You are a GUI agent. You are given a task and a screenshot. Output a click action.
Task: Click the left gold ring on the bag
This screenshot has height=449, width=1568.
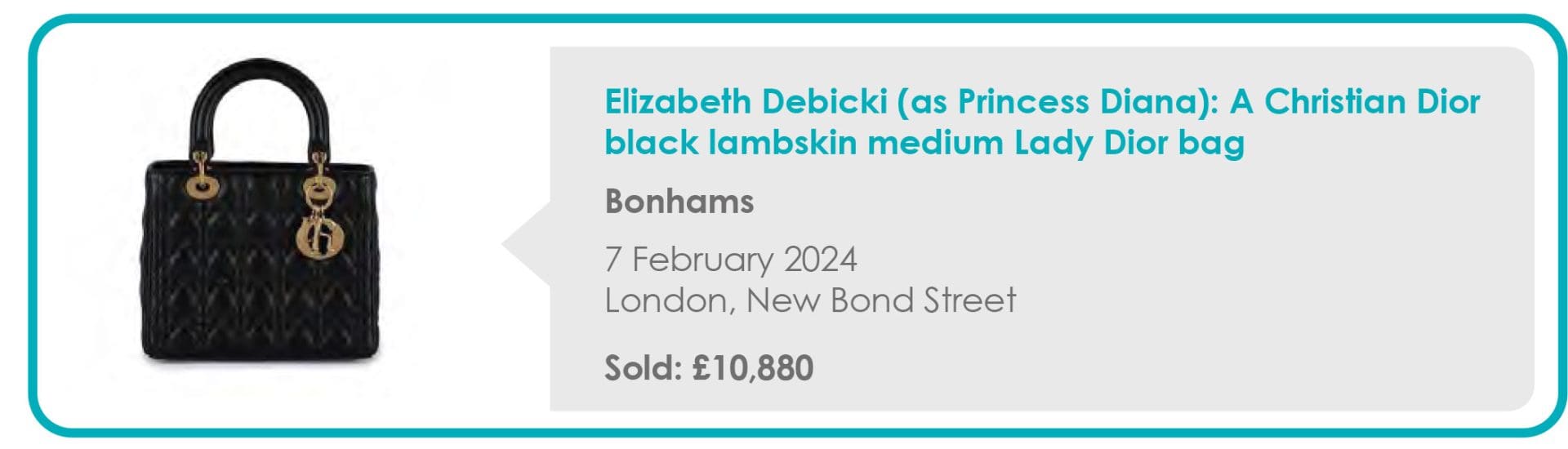pos(201,184)
